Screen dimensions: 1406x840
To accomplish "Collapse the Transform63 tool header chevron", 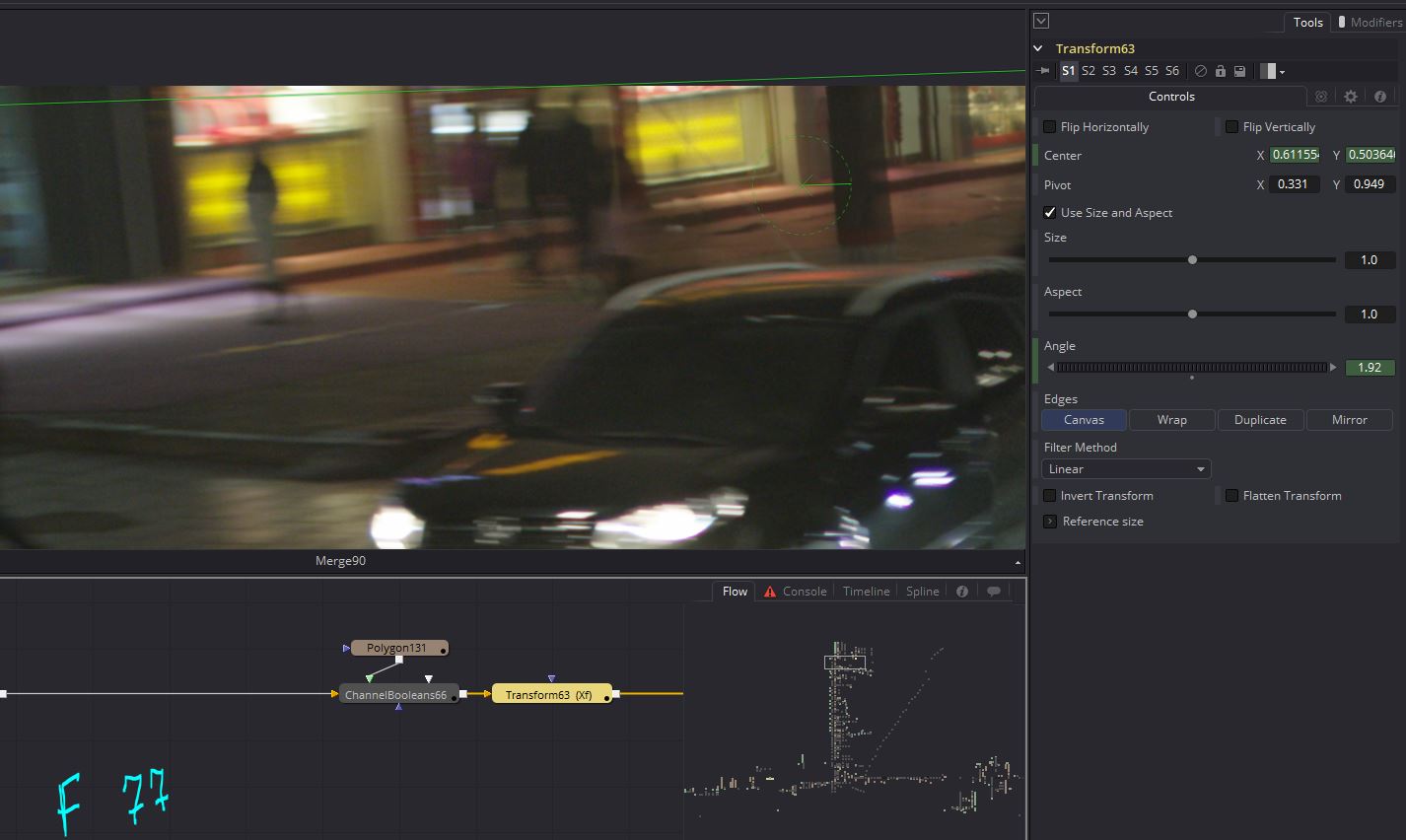I will (x=1038, y=48).
